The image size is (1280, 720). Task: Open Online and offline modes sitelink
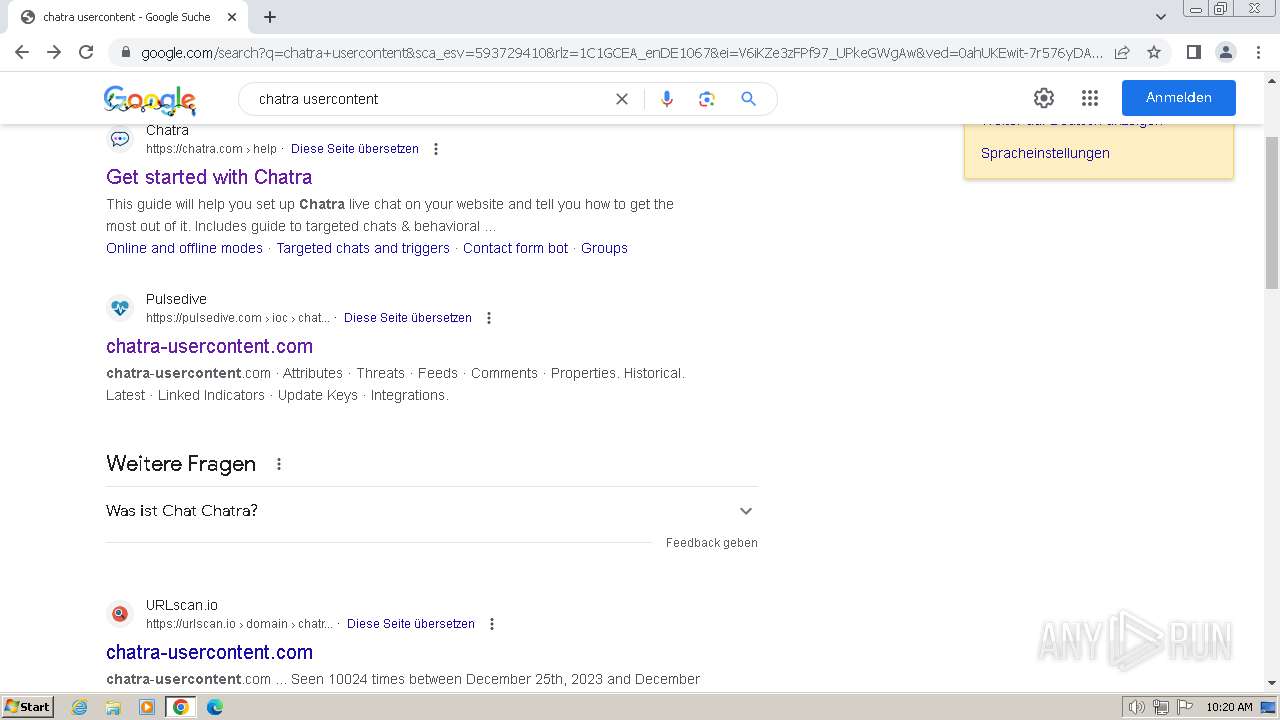pos(185,248)
